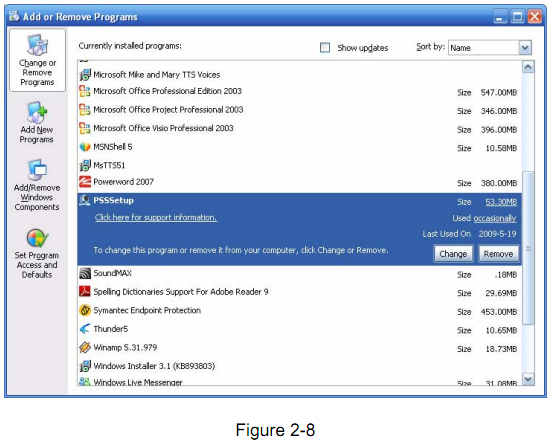Click the MSNShell 5 butterfly icon

pos(85,147)
